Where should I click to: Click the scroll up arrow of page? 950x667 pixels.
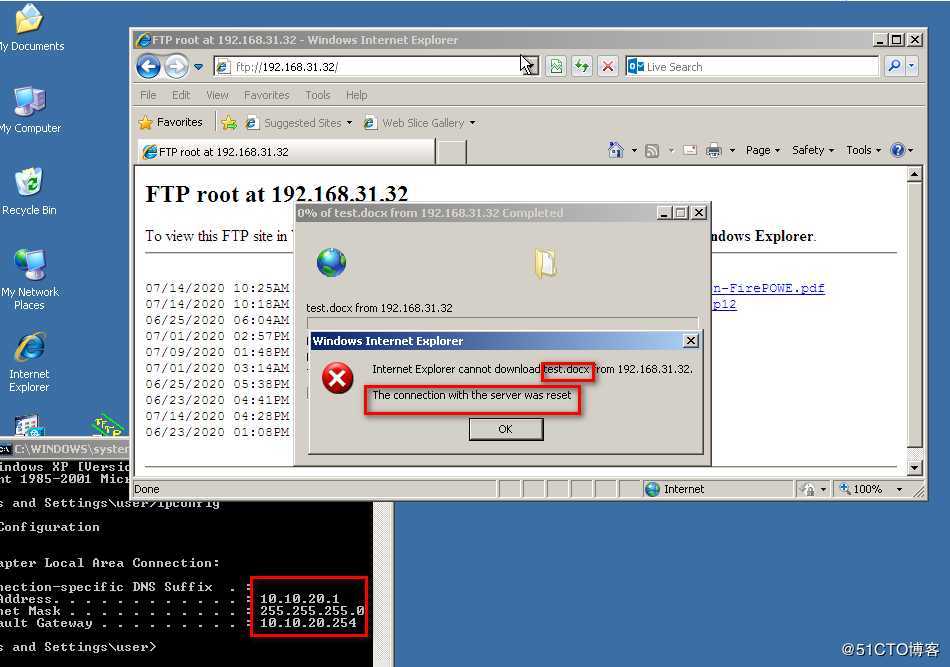pos(914,174)
